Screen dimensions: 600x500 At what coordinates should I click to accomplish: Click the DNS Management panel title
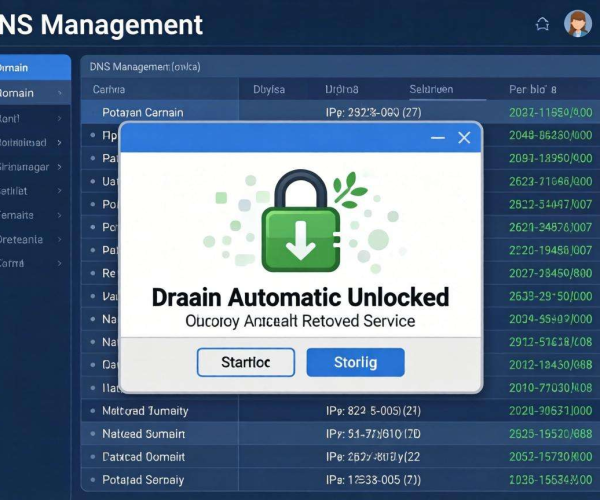pyautogui.click(x=145, y=67)
